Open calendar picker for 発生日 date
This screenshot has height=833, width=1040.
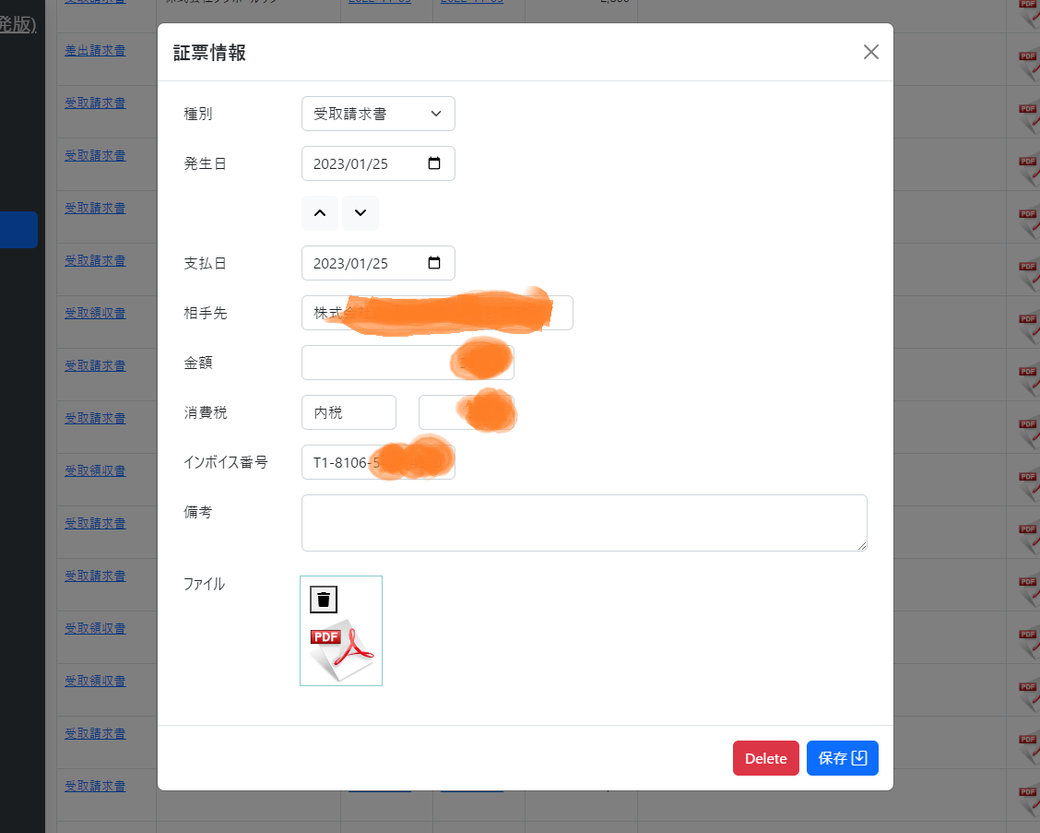click(x=434, y=164)
